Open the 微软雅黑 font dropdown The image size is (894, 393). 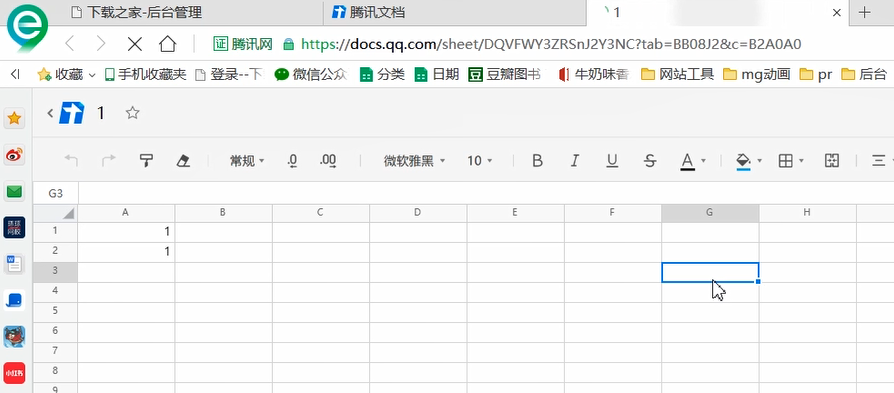(414, 161)
